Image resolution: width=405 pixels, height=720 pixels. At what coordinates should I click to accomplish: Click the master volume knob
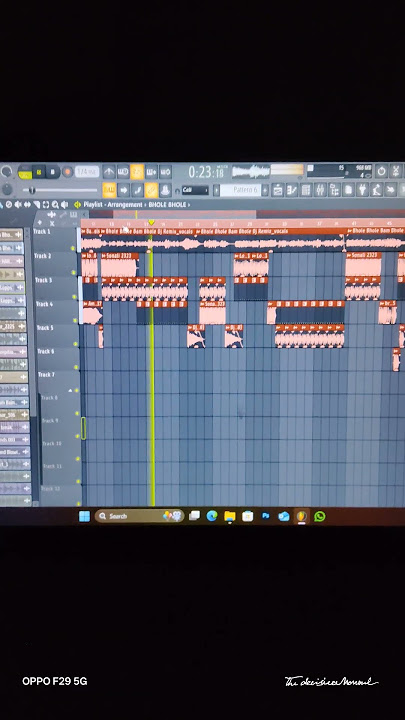pos(6,171)
